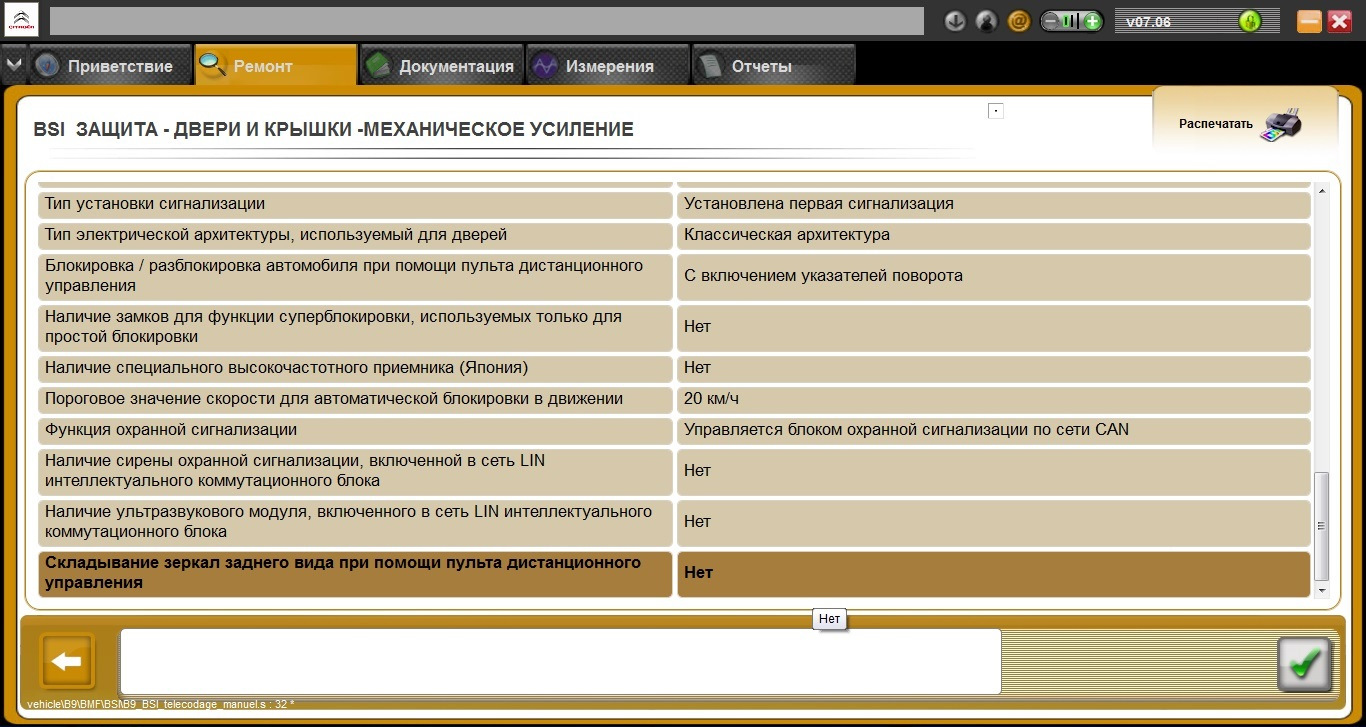
Task: Click the Распечатать print button
Action: tap(1245, 120)
